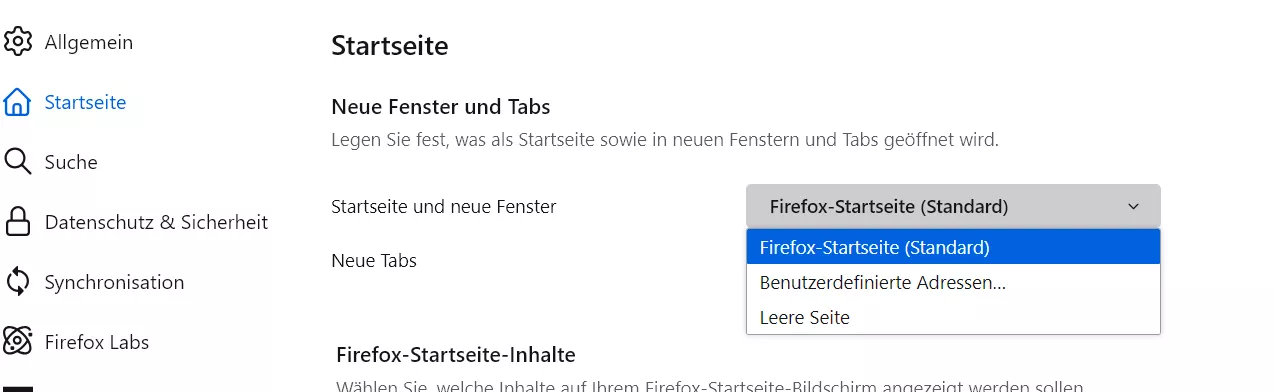Click the Firefox Labs atom icon
1275x392 pixels.
(17, 342)
